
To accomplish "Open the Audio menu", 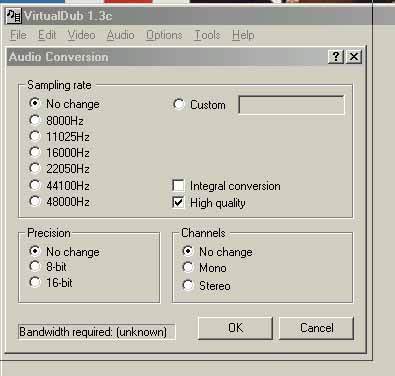I will pyautogui.click(x=120, y=35).
